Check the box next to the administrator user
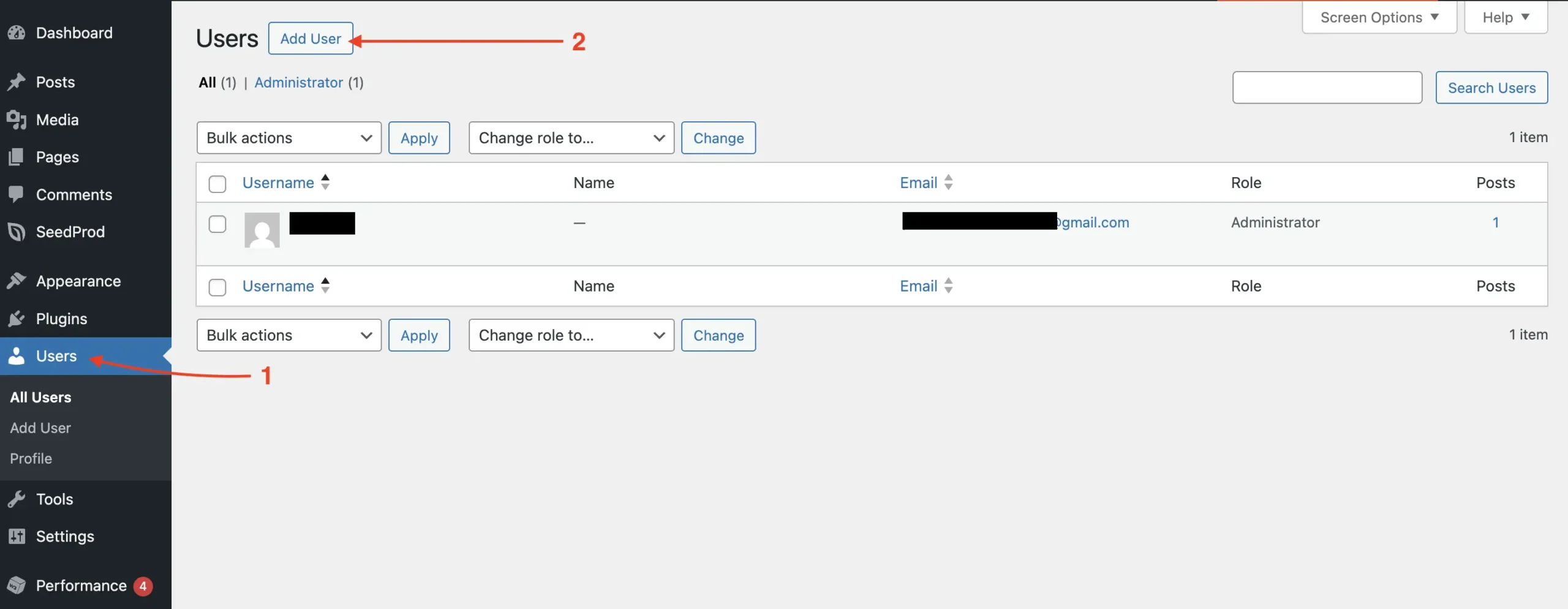 click(217, 224)
